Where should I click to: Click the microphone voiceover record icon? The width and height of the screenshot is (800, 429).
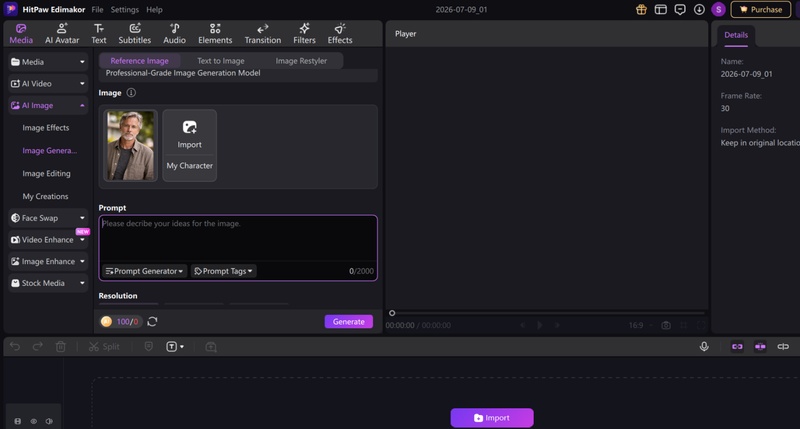(x=704, y=347)
